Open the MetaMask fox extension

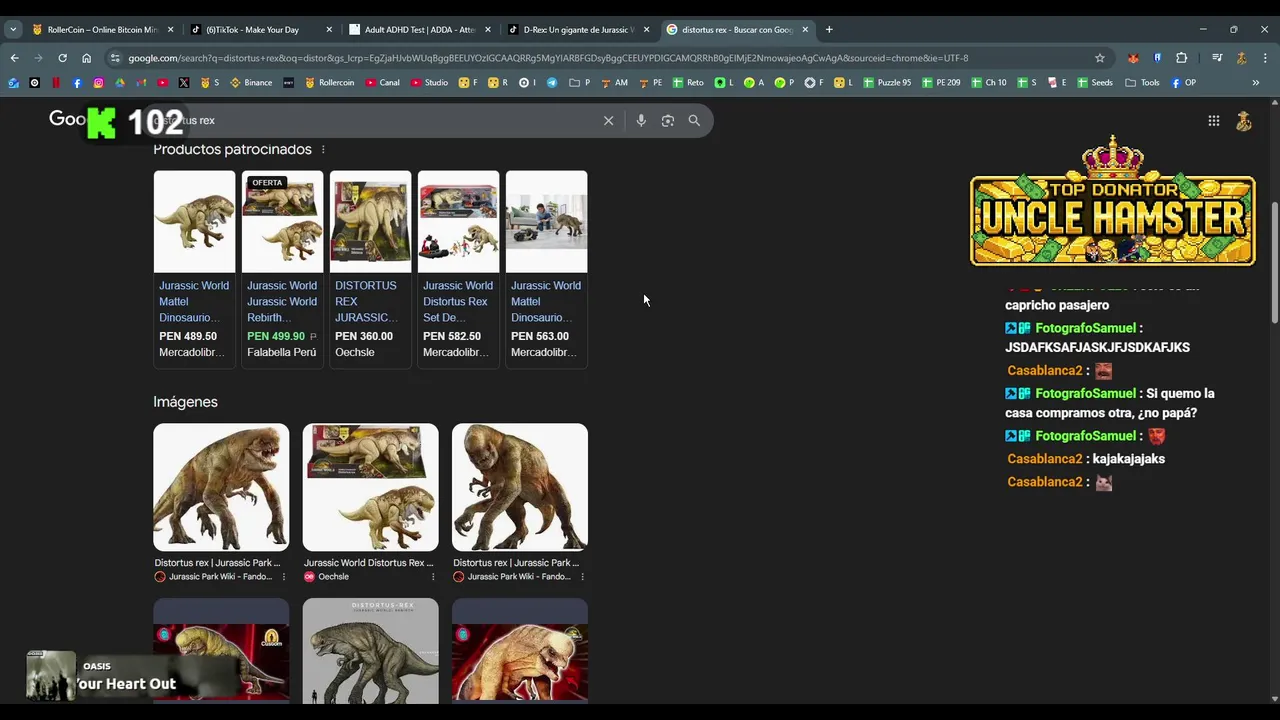pyautogui.click(x=1133, y=58)
